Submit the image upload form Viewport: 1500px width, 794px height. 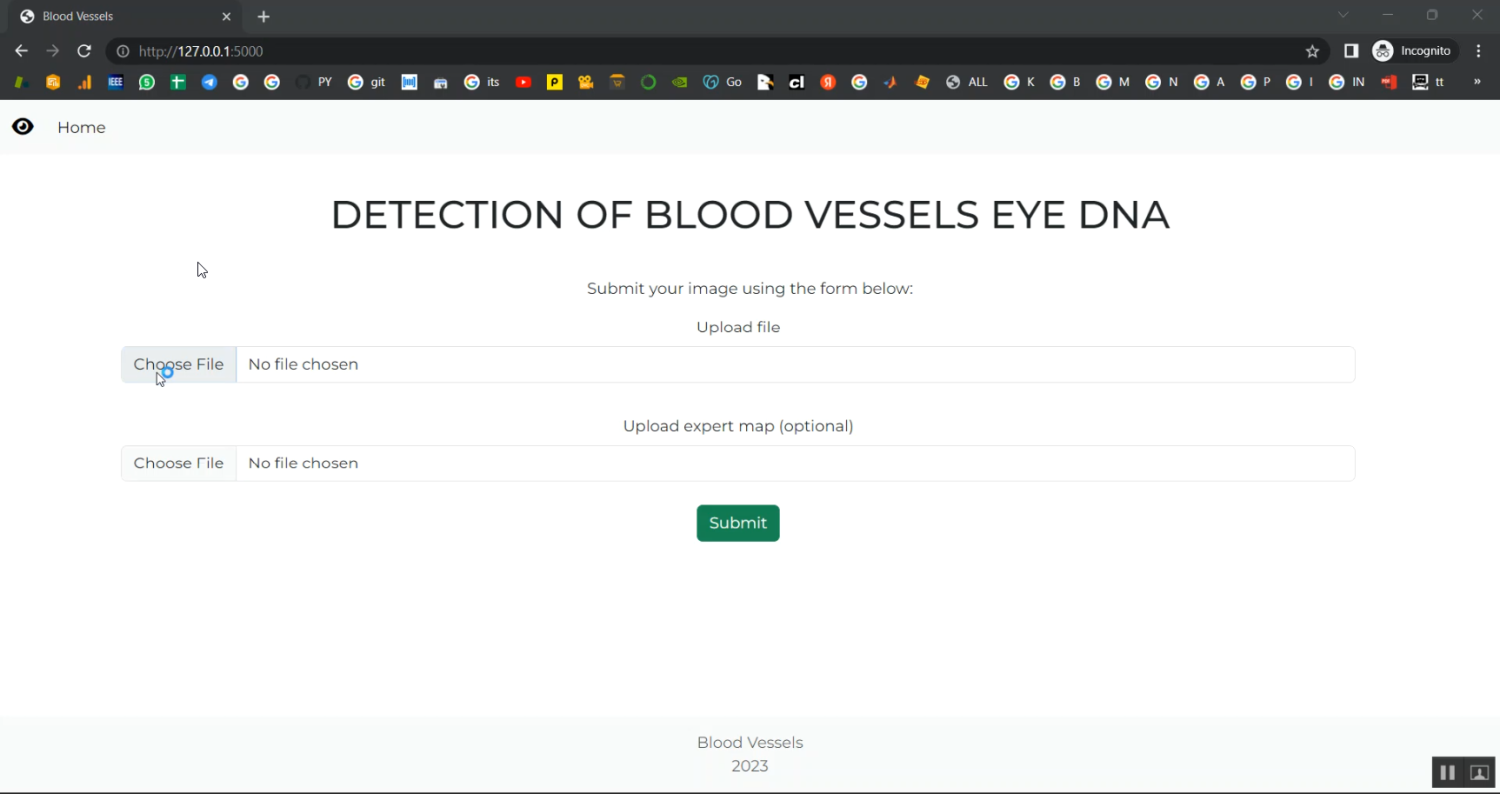738,523
